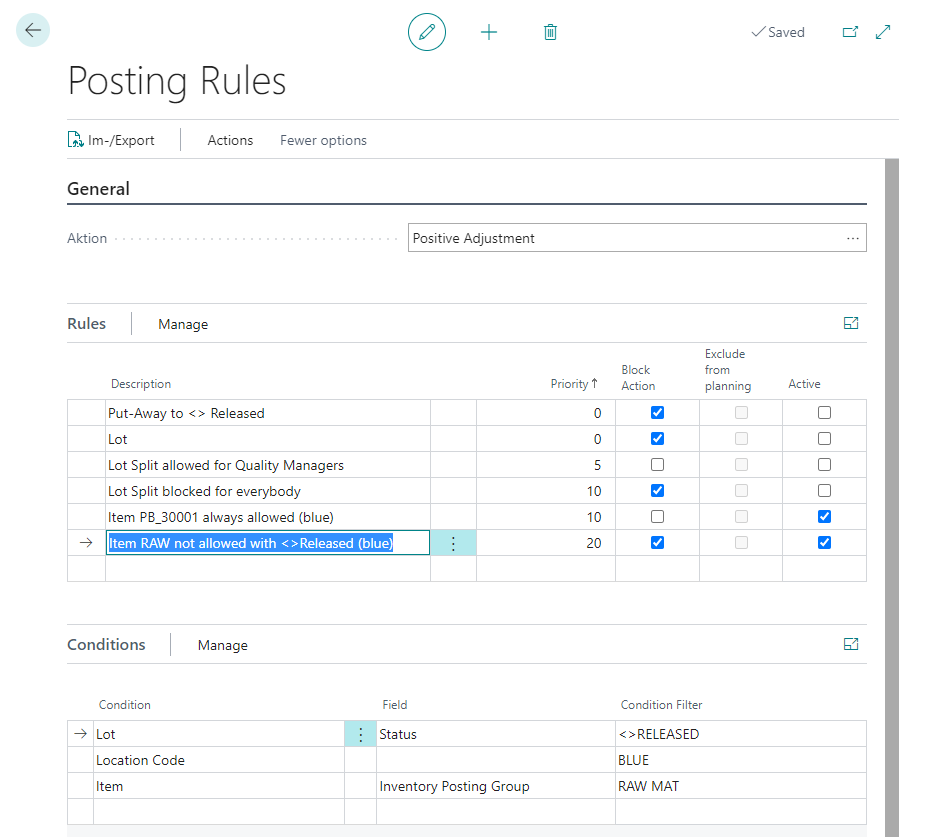The image size is (939, 837).
Task: Open the Actions menu
Action: pos(230,140)
